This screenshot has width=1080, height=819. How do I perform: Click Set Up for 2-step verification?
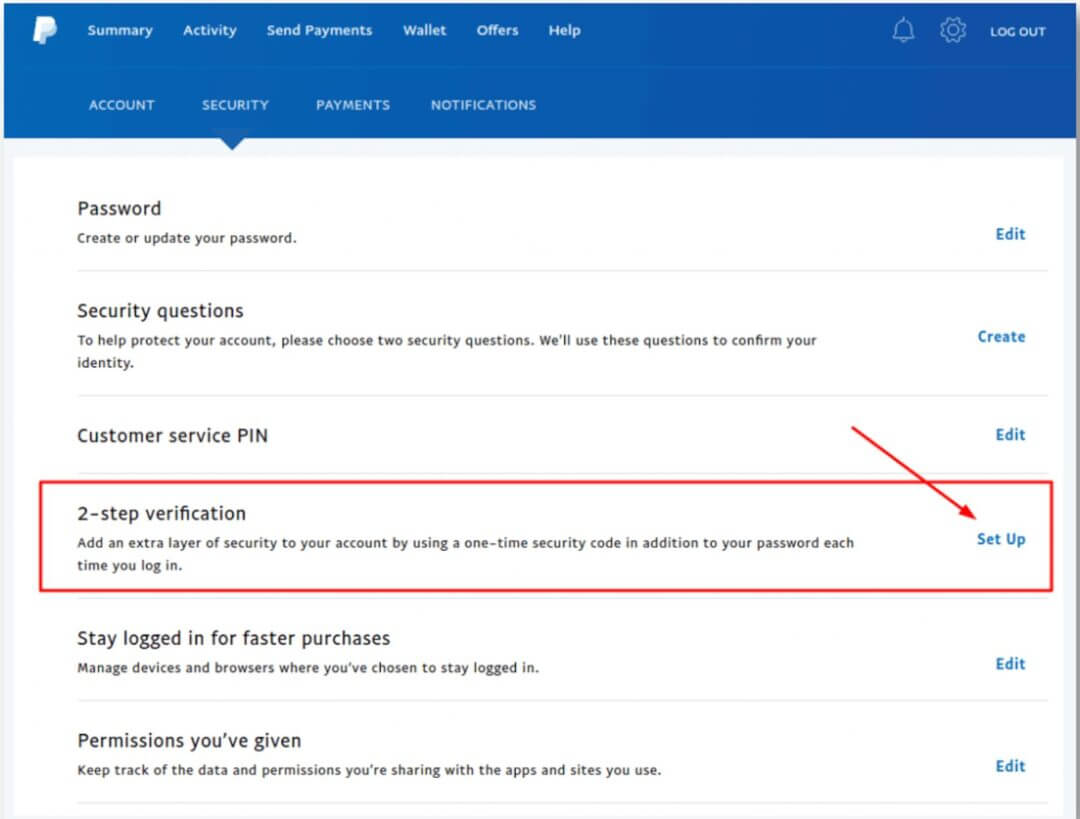(1001, 540)
